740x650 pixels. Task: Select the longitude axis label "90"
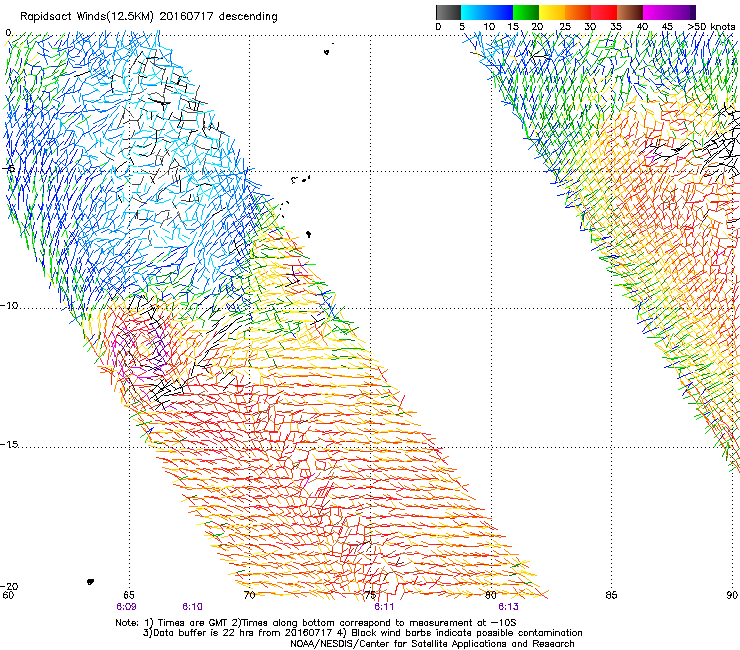tap(732, 595)
